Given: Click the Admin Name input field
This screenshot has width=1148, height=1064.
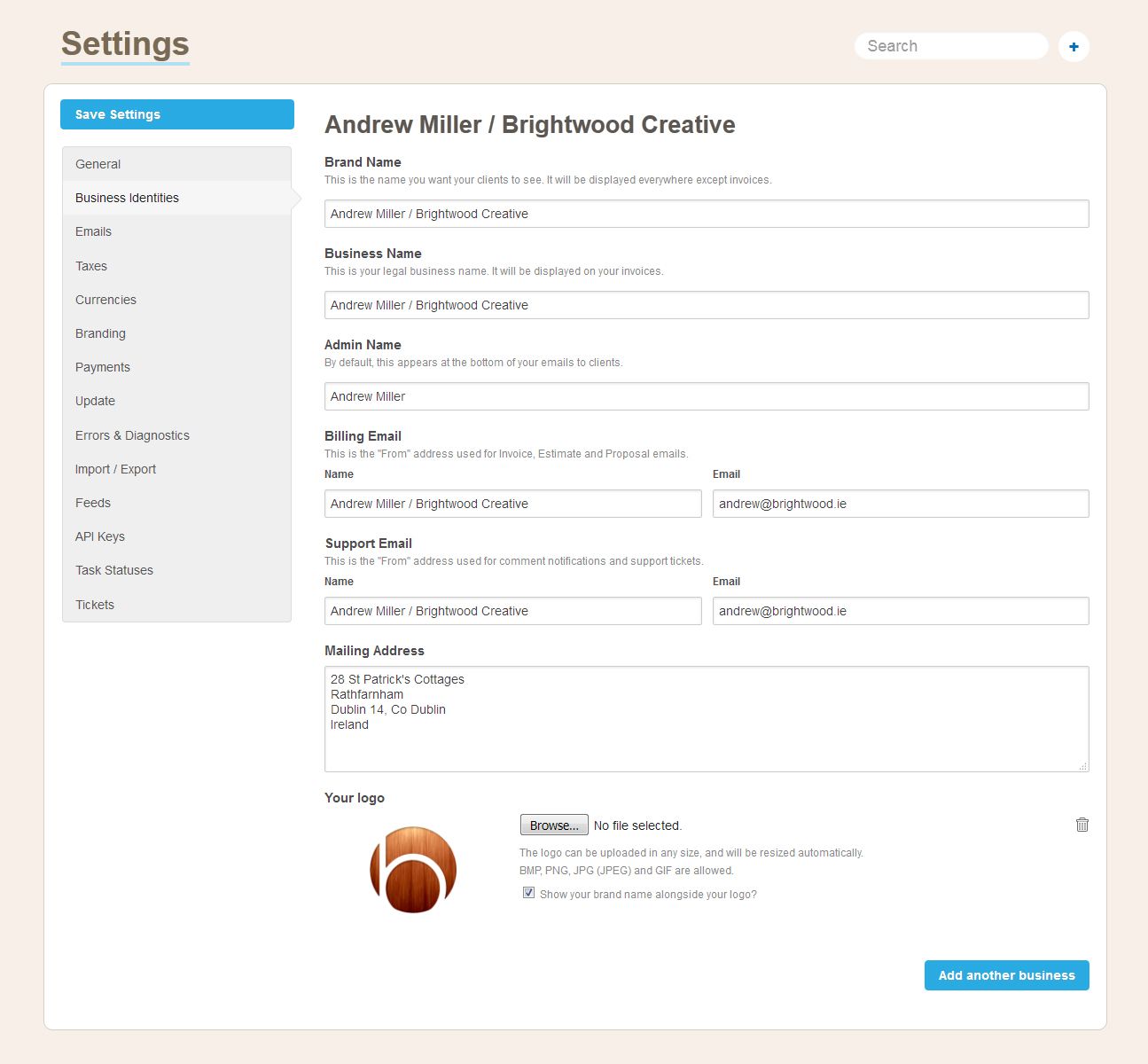Looking at the screenshot, I should [x=707, y=396].
